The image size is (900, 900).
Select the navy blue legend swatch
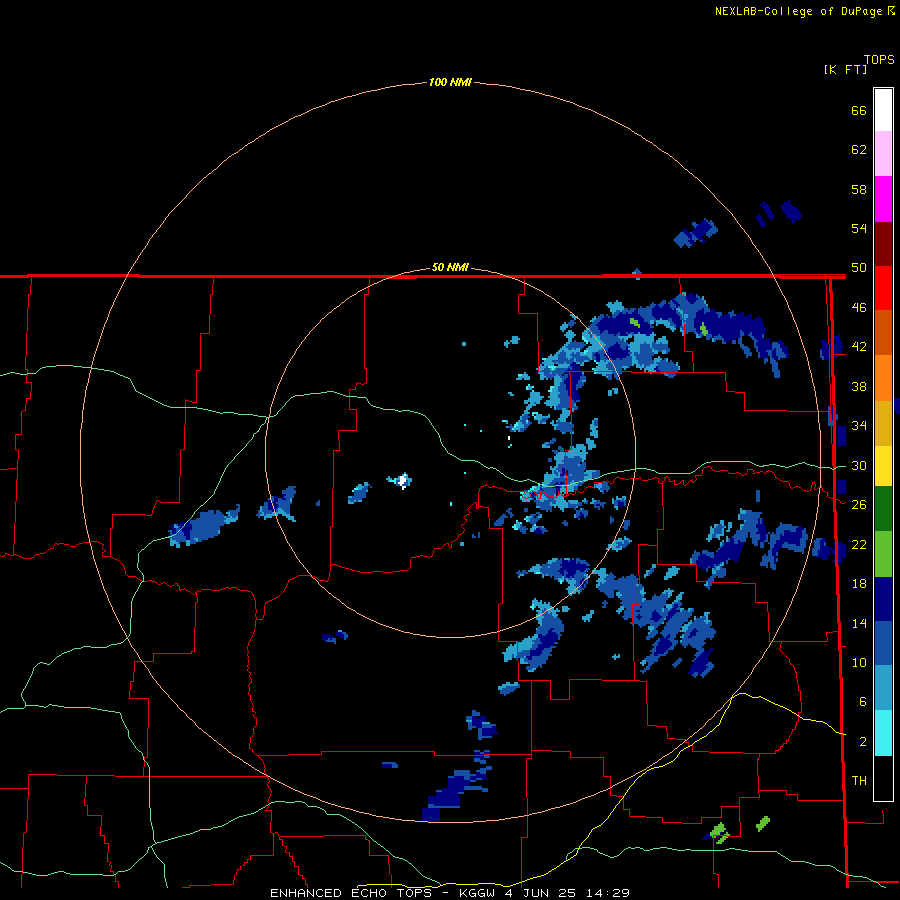883,599
